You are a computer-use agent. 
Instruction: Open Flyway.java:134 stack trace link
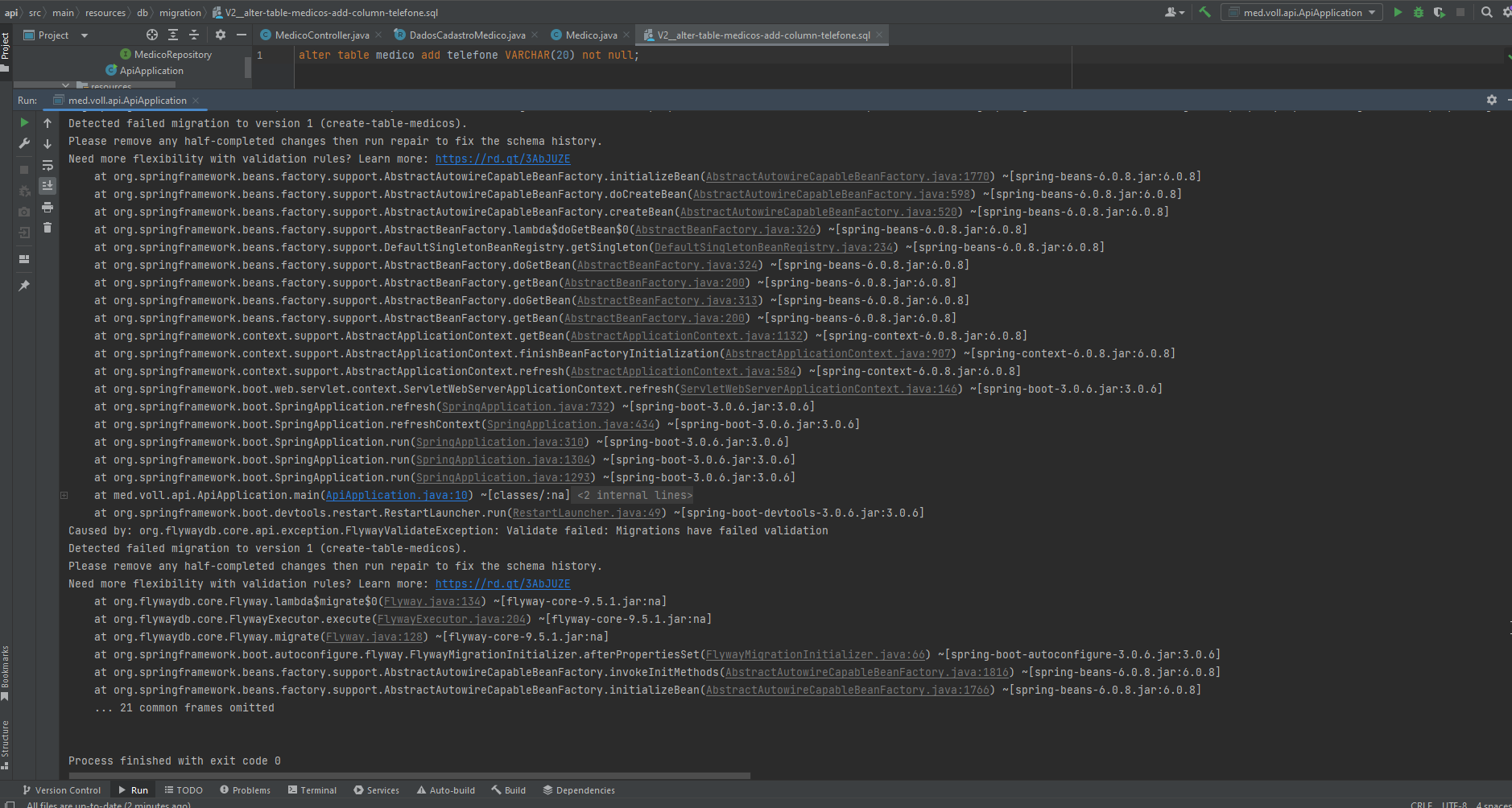pos(432,602)
